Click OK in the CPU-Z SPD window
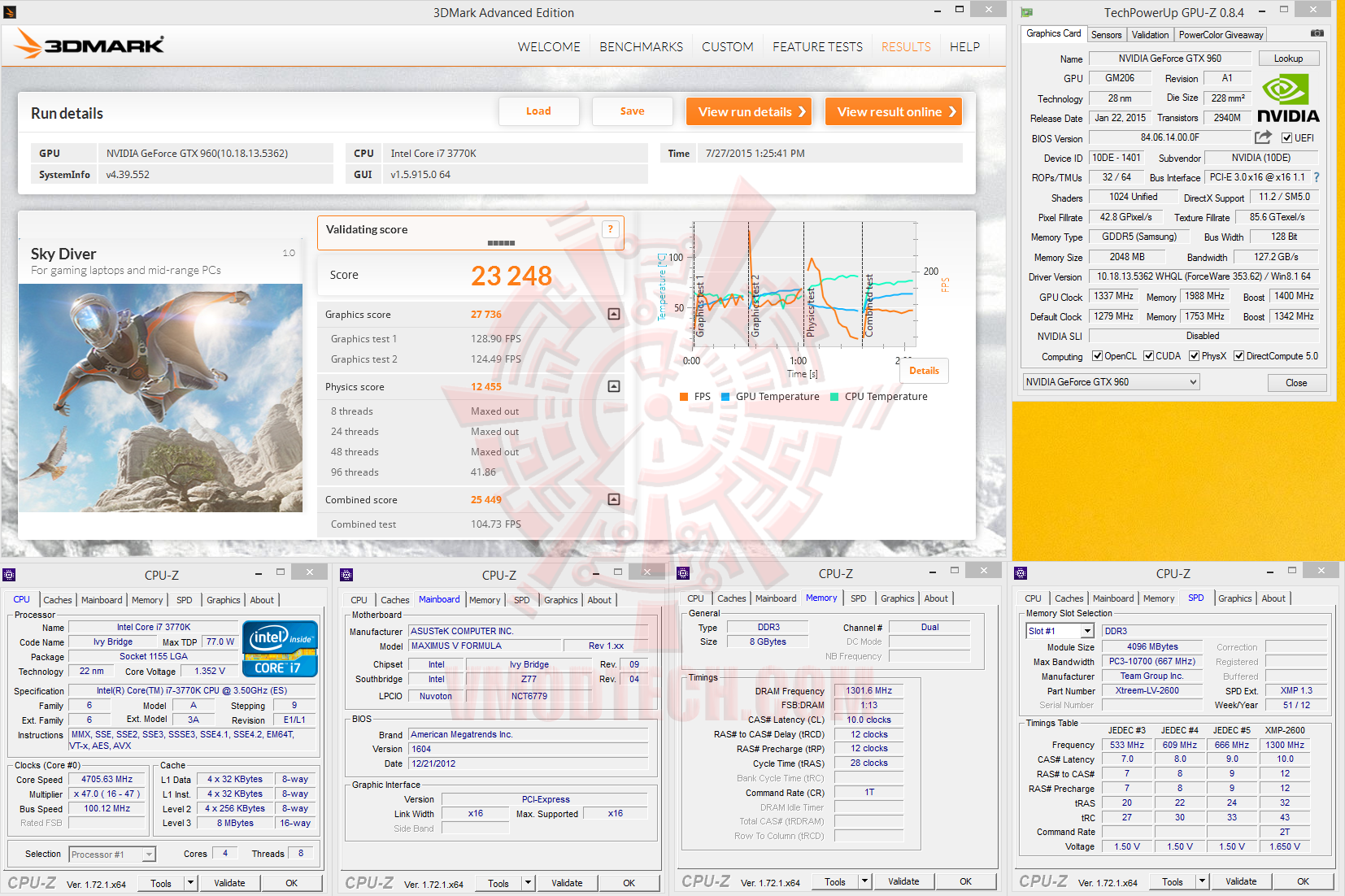Image resolution: width=1345 pixels, height=896 pixels. point(1303,881)
